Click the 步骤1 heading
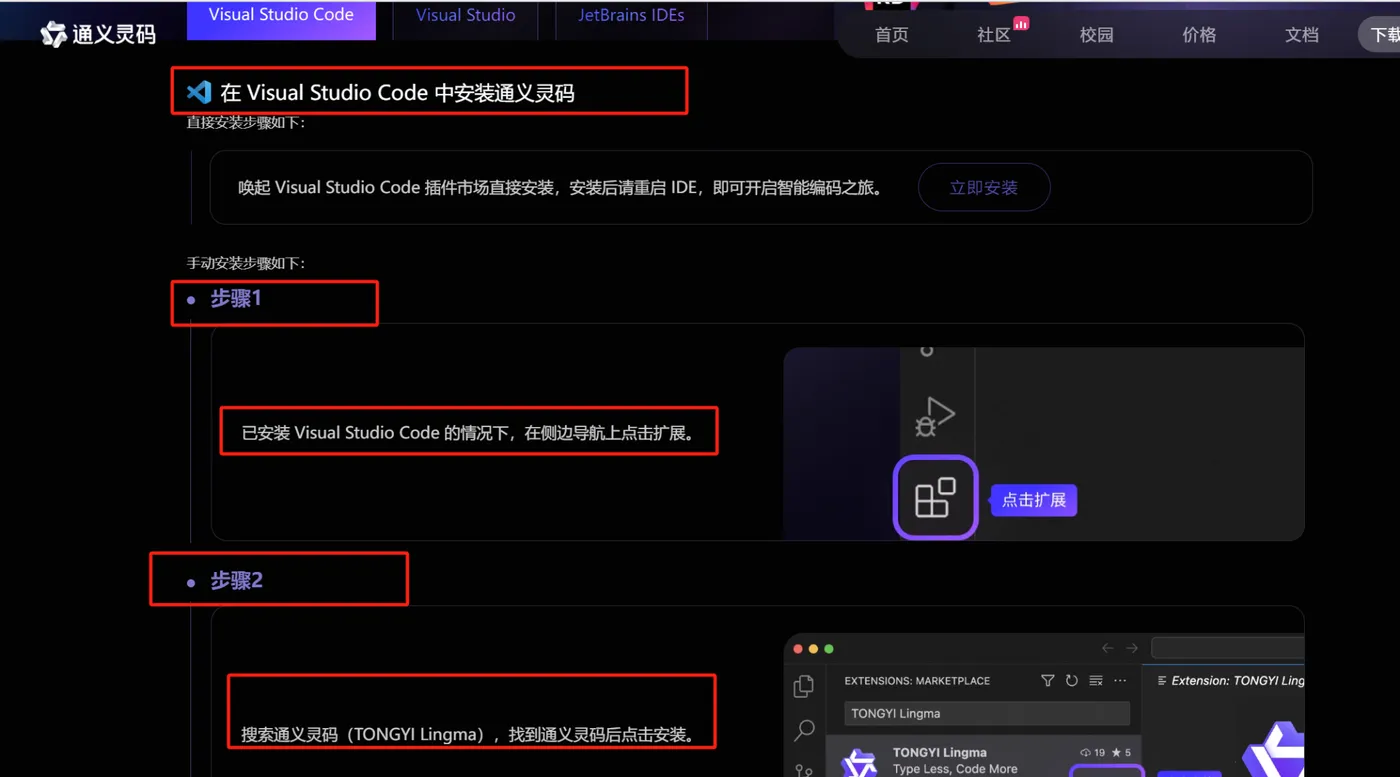 coord(236,298)
